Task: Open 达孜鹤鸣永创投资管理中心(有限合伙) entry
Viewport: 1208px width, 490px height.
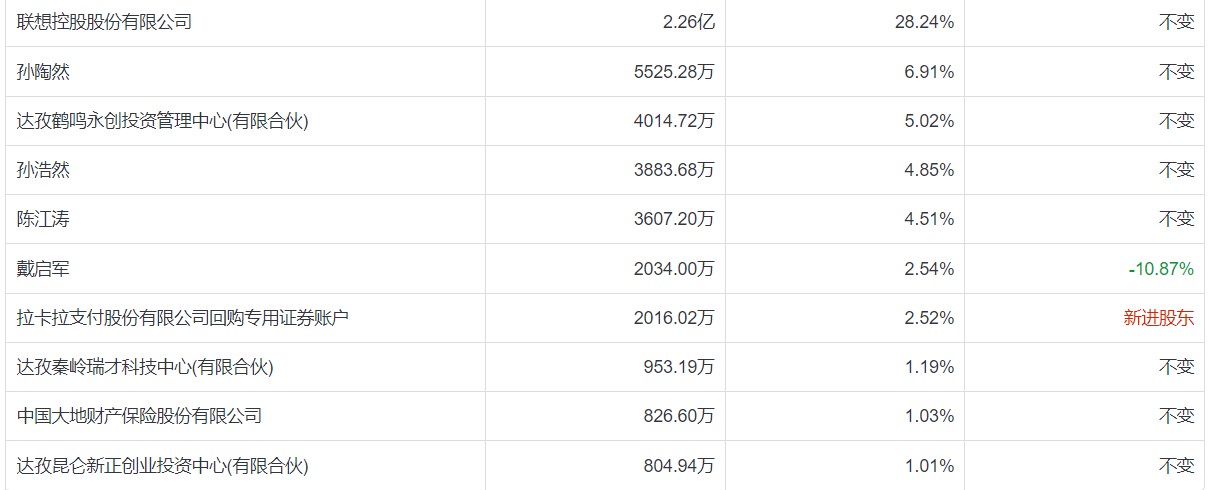Action: [x=163, y=121]
